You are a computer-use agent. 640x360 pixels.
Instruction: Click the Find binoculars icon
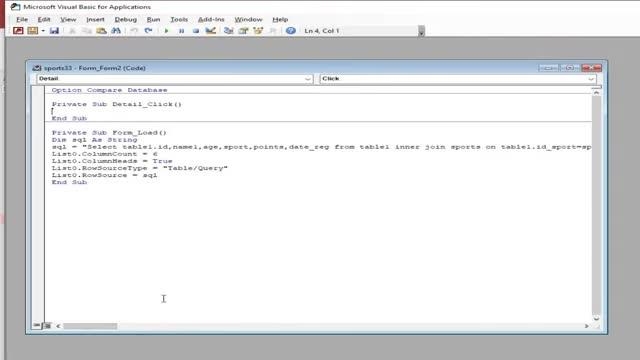tap(116, 31)
